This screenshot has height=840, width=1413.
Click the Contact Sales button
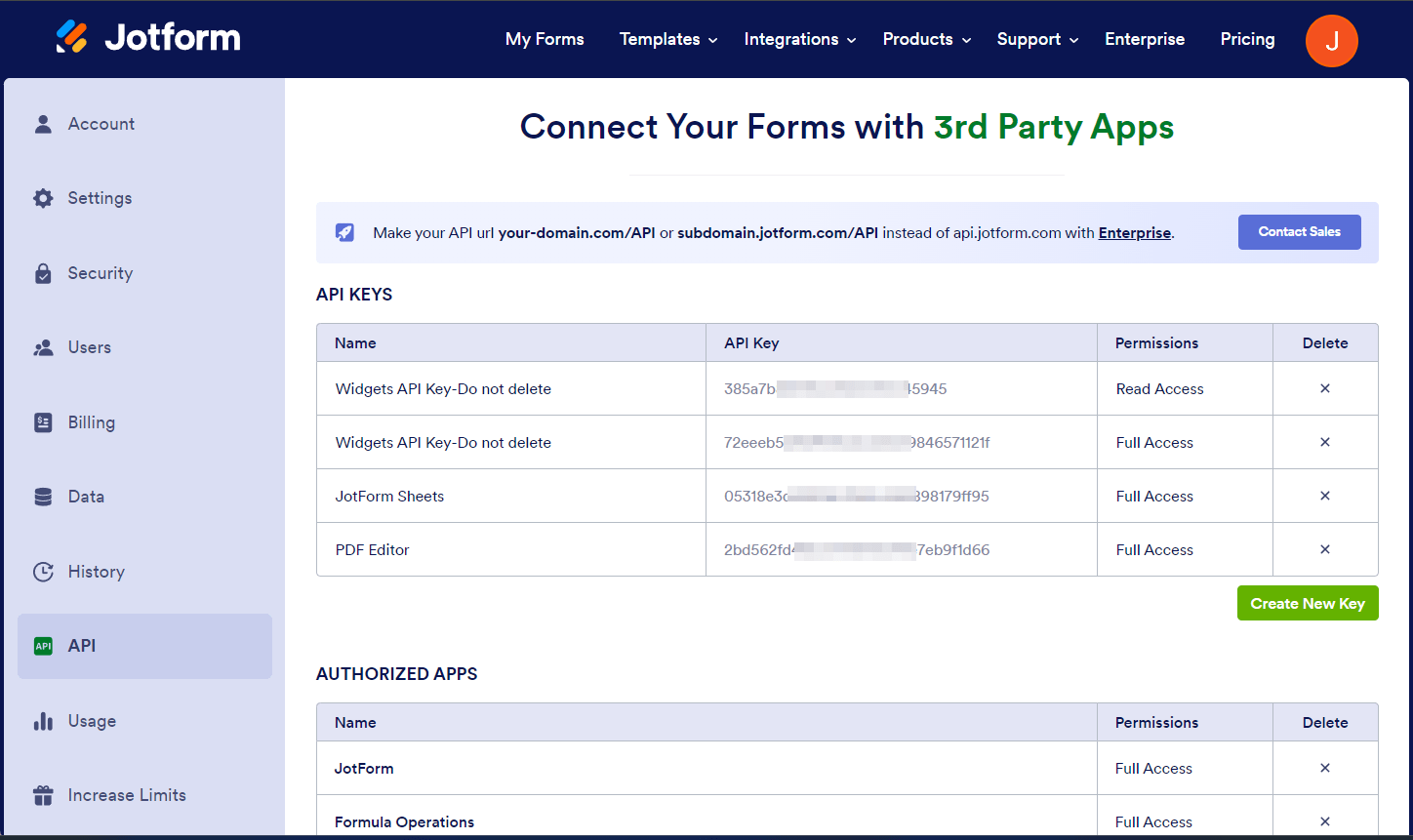click(1299, 232)
